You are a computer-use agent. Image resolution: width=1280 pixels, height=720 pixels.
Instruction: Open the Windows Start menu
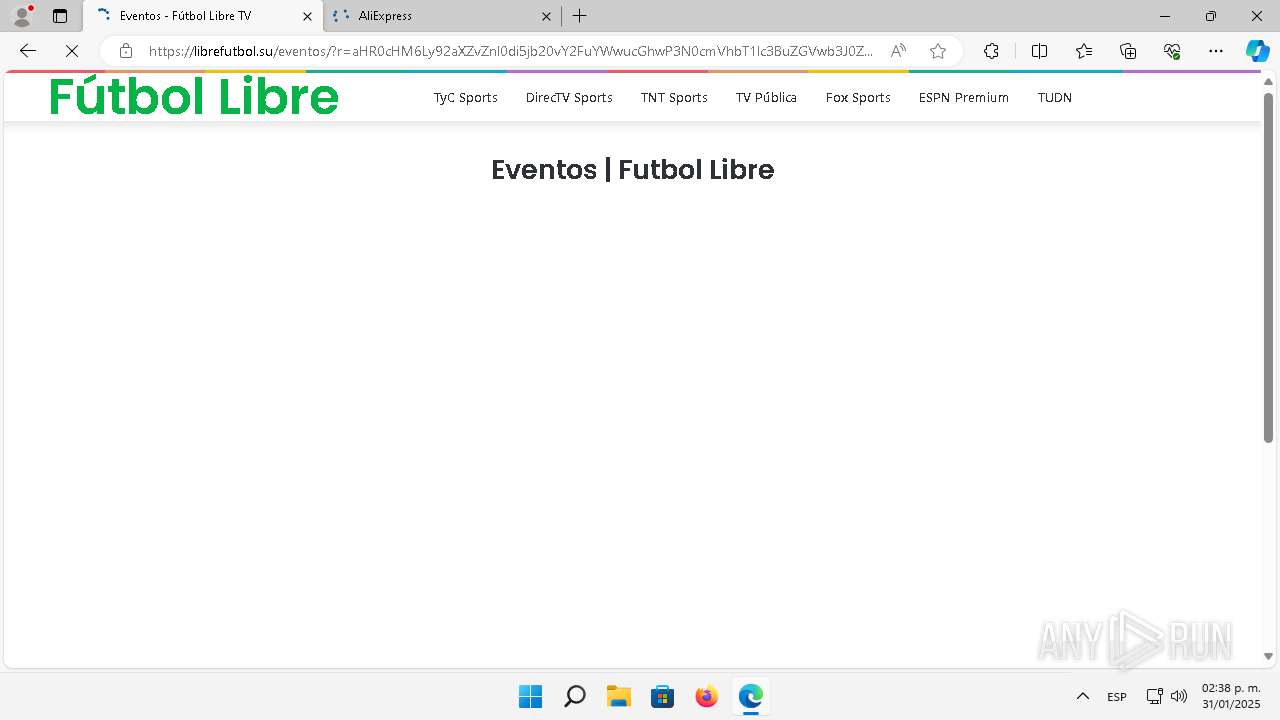(530, 696)
